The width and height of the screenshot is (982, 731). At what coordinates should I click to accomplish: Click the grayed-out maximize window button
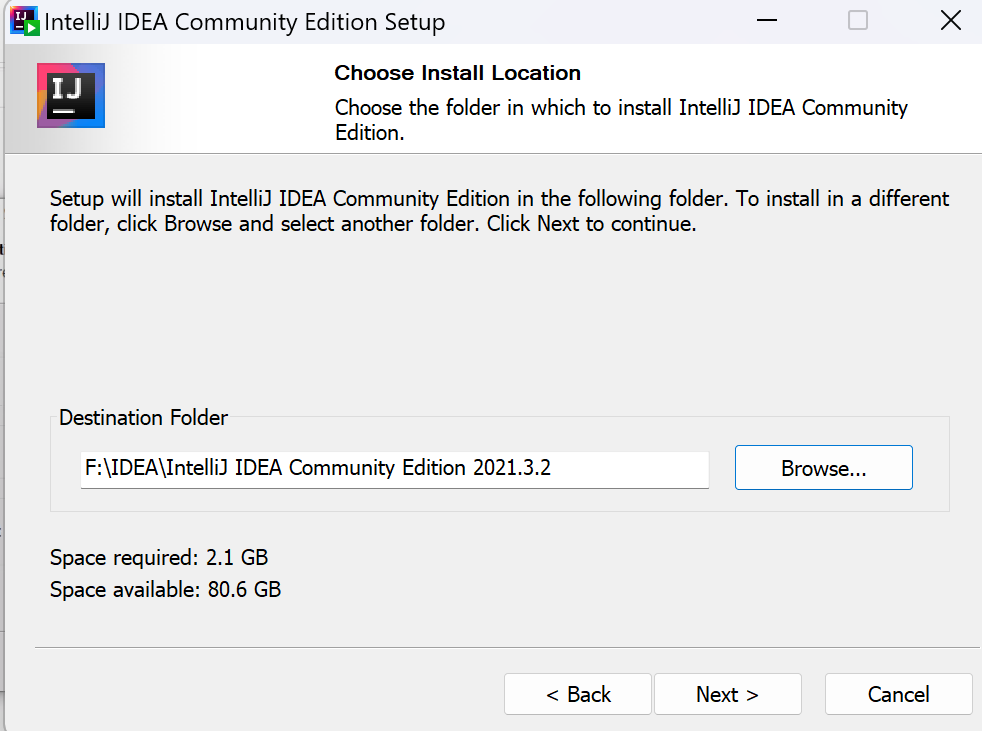coord(857,21)
